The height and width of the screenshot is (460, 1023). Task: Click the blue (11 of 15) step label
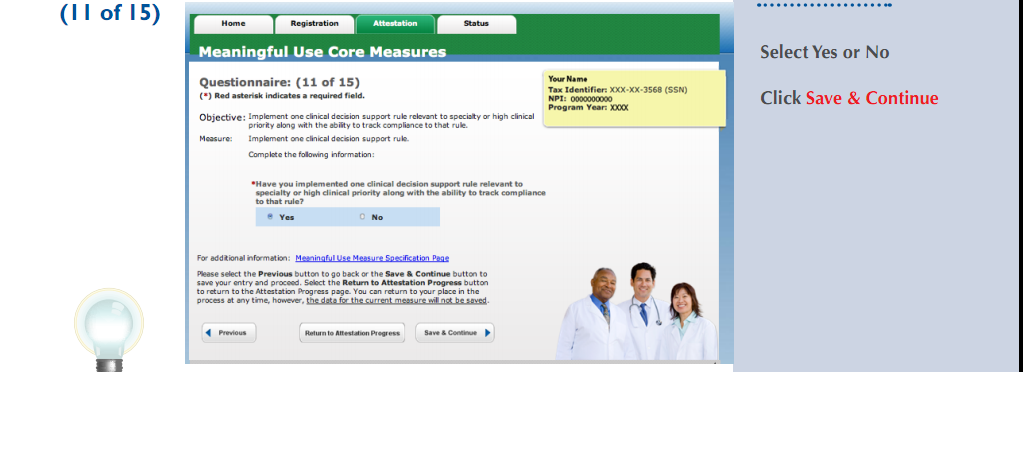(110, 14)
